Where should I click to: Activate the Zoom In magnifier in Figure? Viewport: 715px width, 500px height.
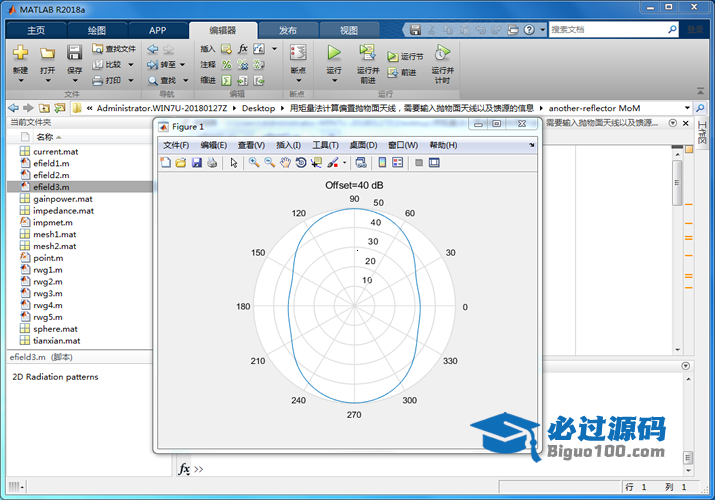(x=254, y=162)
